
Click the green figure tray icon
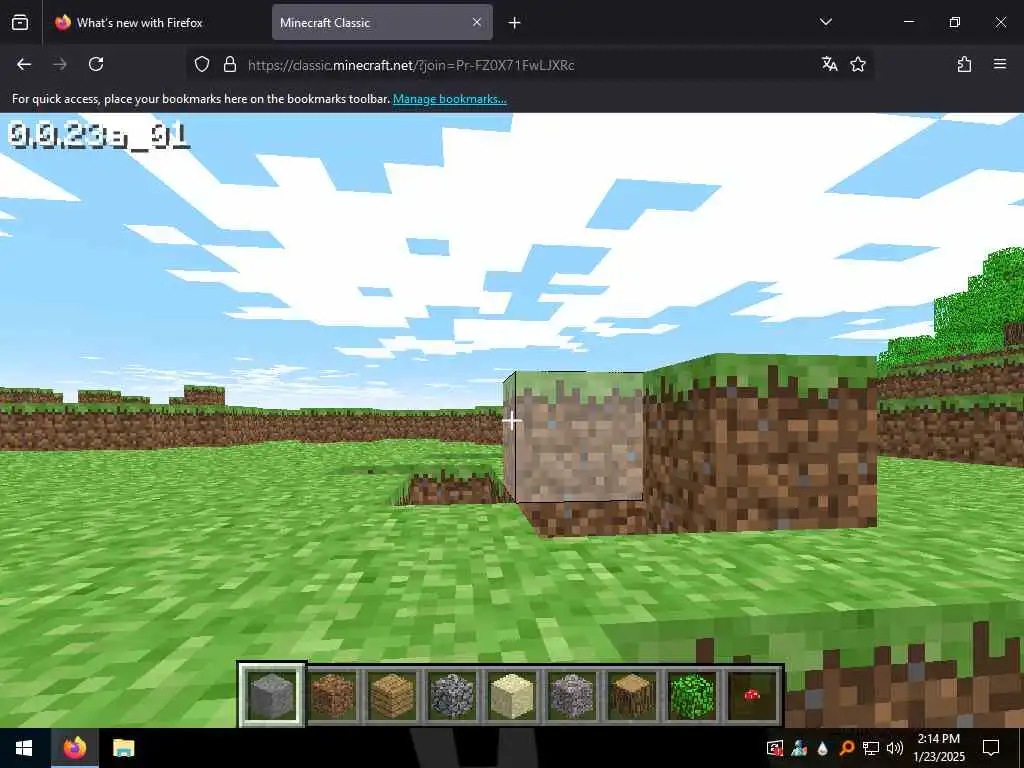799,748
